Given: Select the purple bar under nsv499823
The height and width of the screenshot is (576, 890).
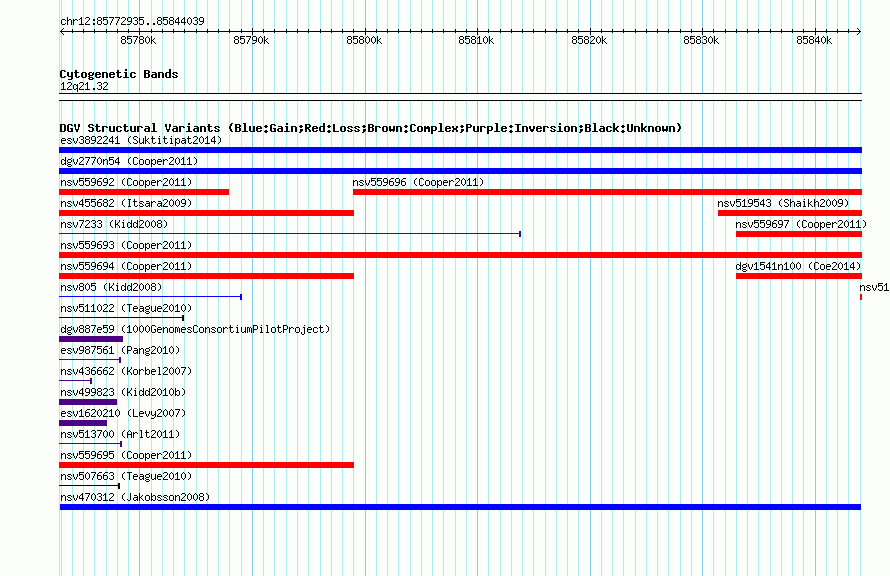Looking at the screenshot, I should coord(88,402).
